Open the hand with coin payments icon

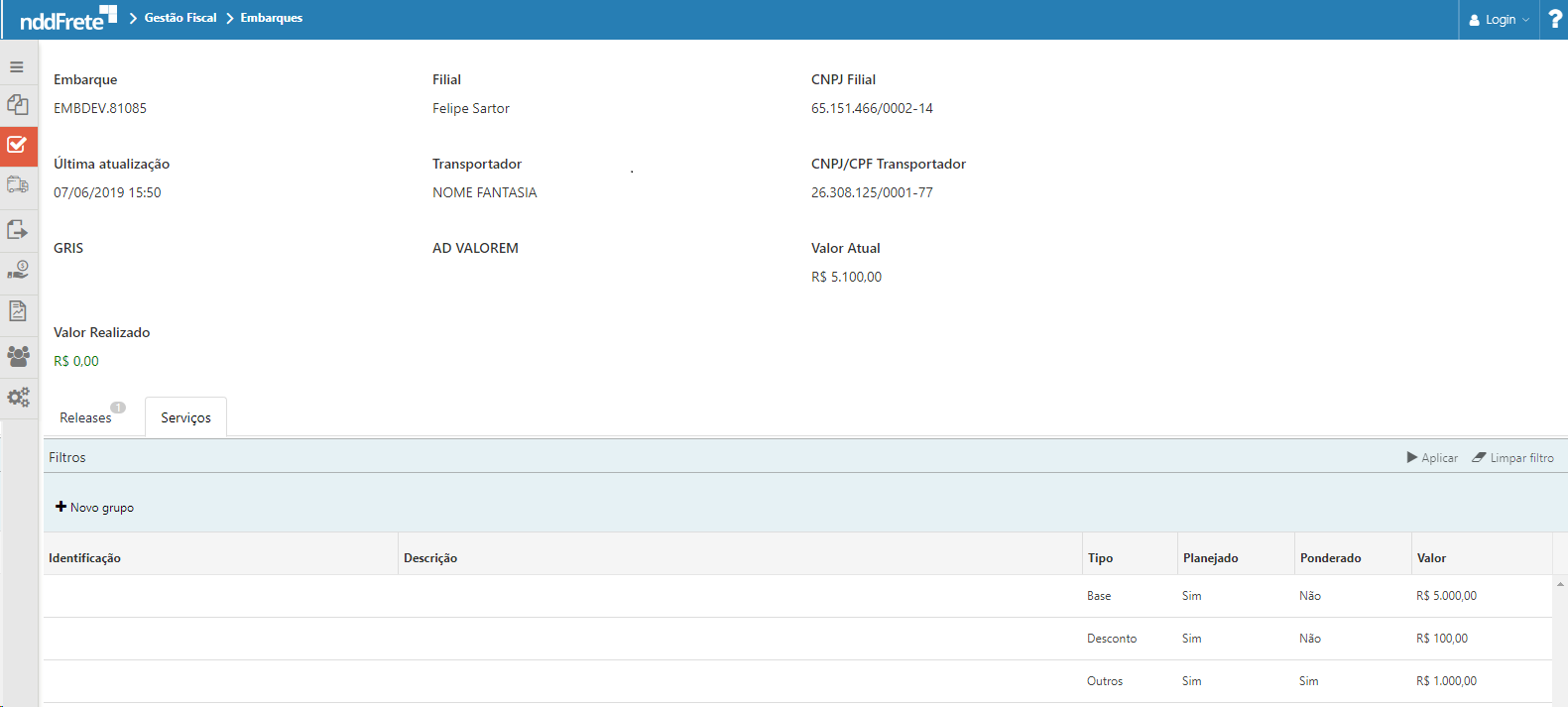18,270
